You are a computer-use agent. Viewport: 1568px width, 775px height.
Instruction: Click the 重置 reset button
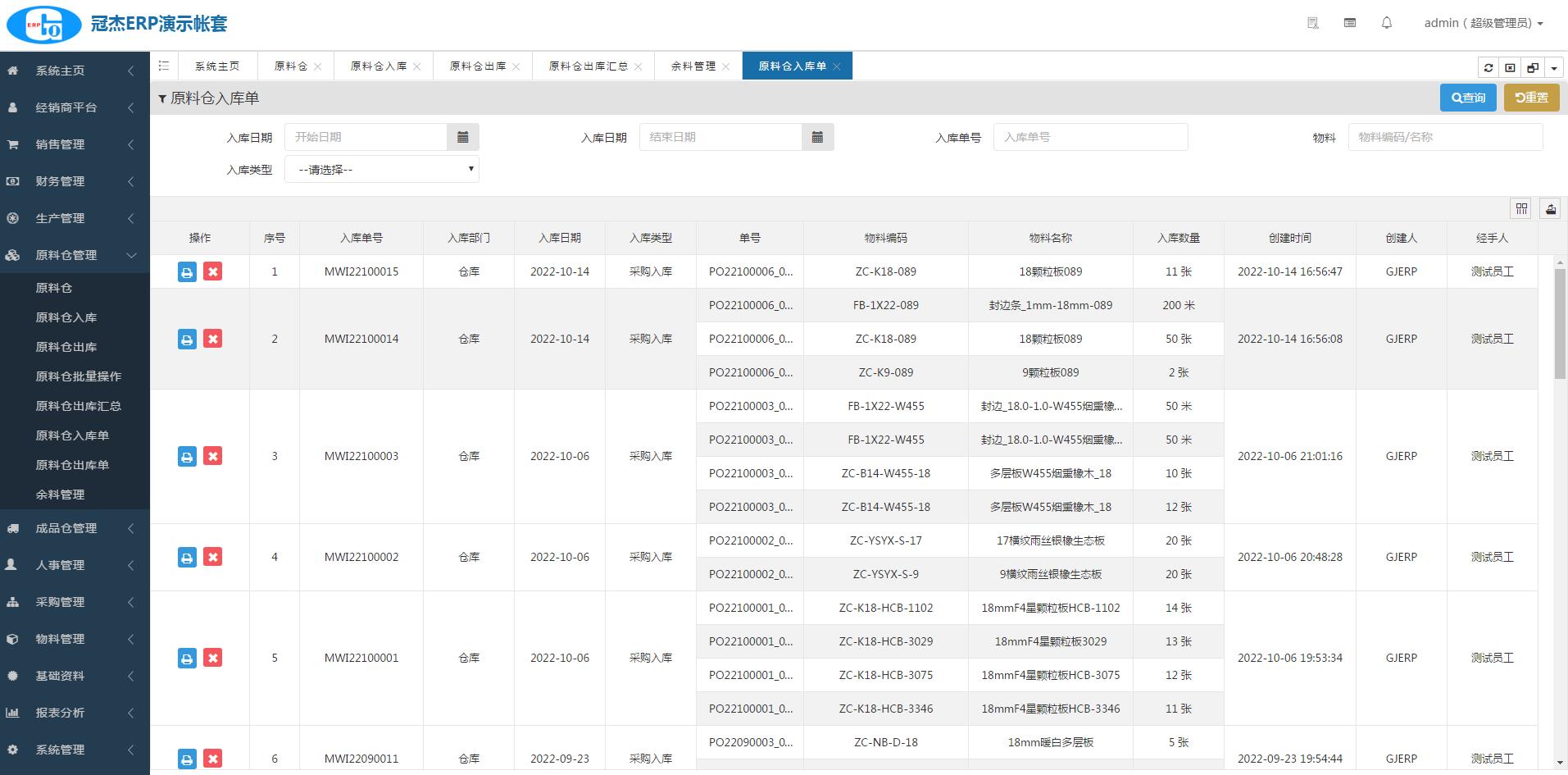point(1531,98)
